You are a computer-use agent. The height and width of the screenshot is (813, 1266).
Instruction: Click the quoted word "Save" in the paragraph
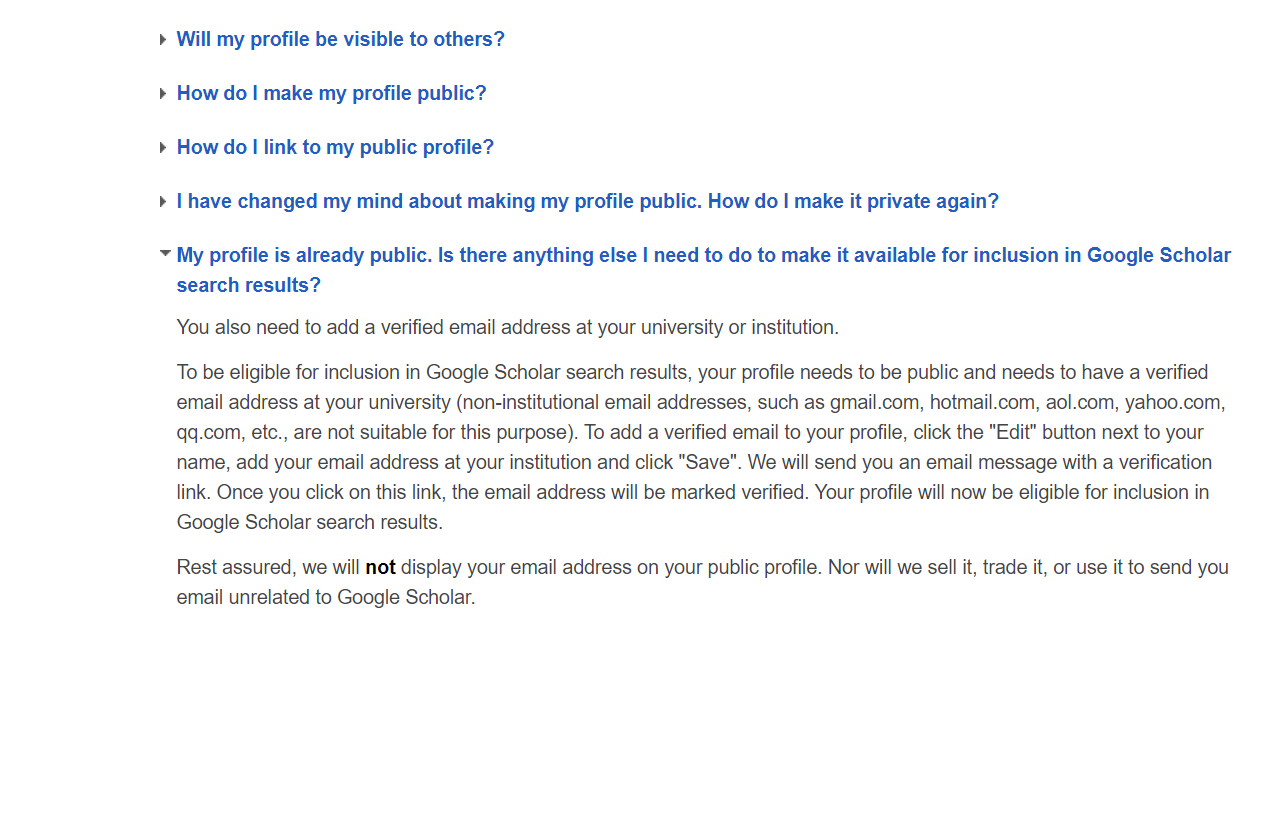(x=708, y=463)
